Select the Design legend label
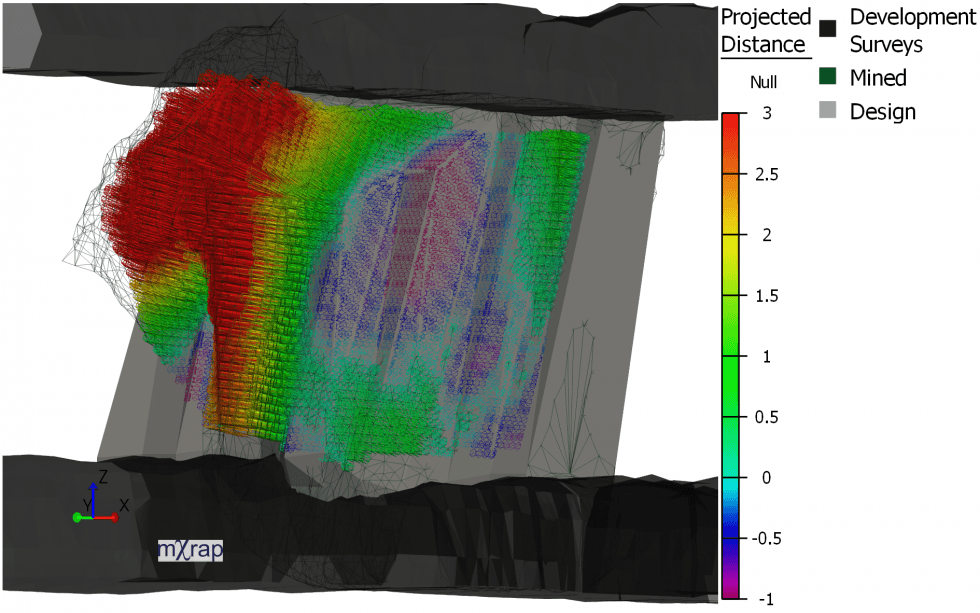The width and height of the screenshot is (980, 613). (x=883, y=111)
